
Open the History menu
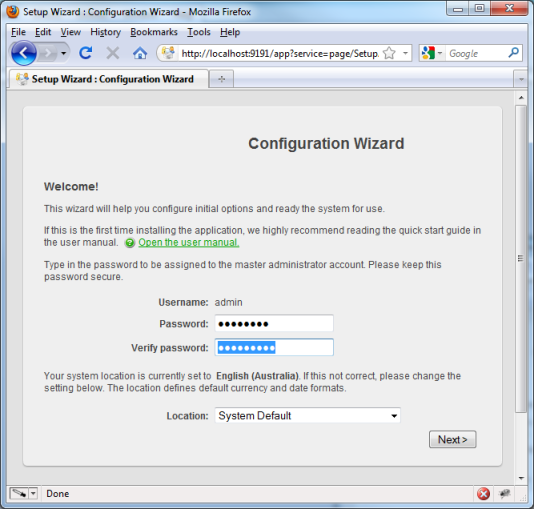[105, 32]
